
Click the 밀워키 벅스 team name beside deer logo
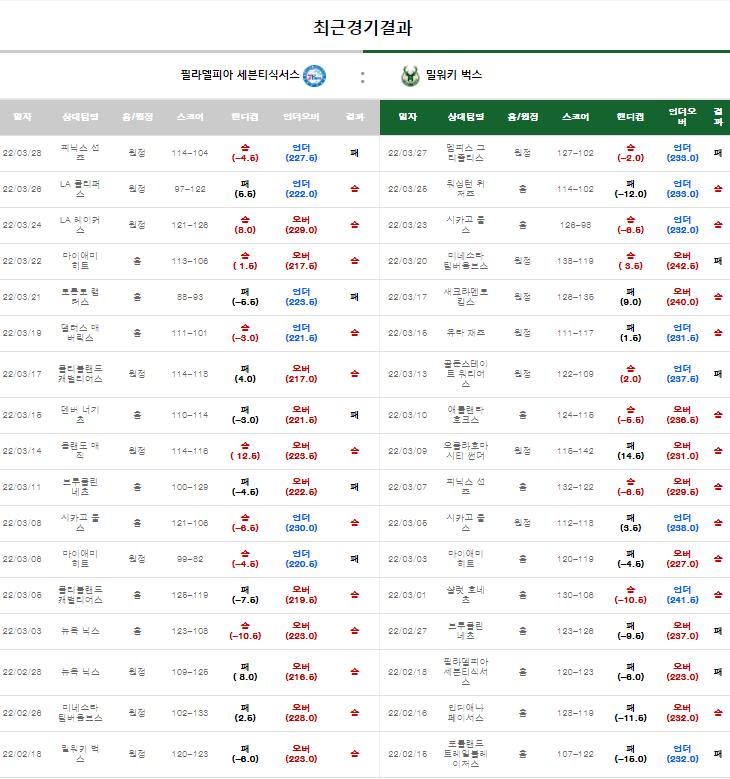454,75
